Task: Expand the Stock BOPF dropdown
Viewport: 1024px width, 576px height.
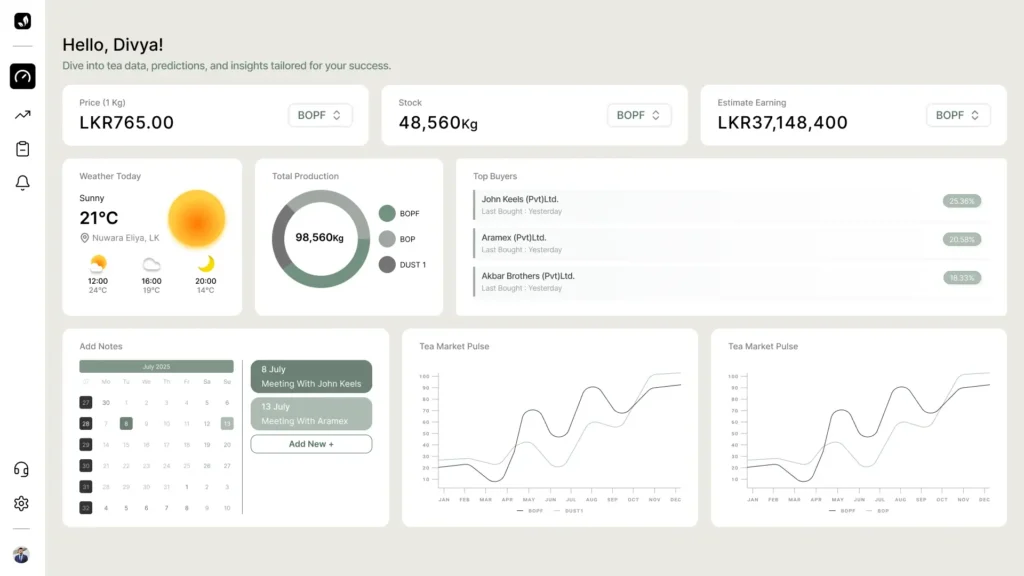Action: [x=639, y=115]
